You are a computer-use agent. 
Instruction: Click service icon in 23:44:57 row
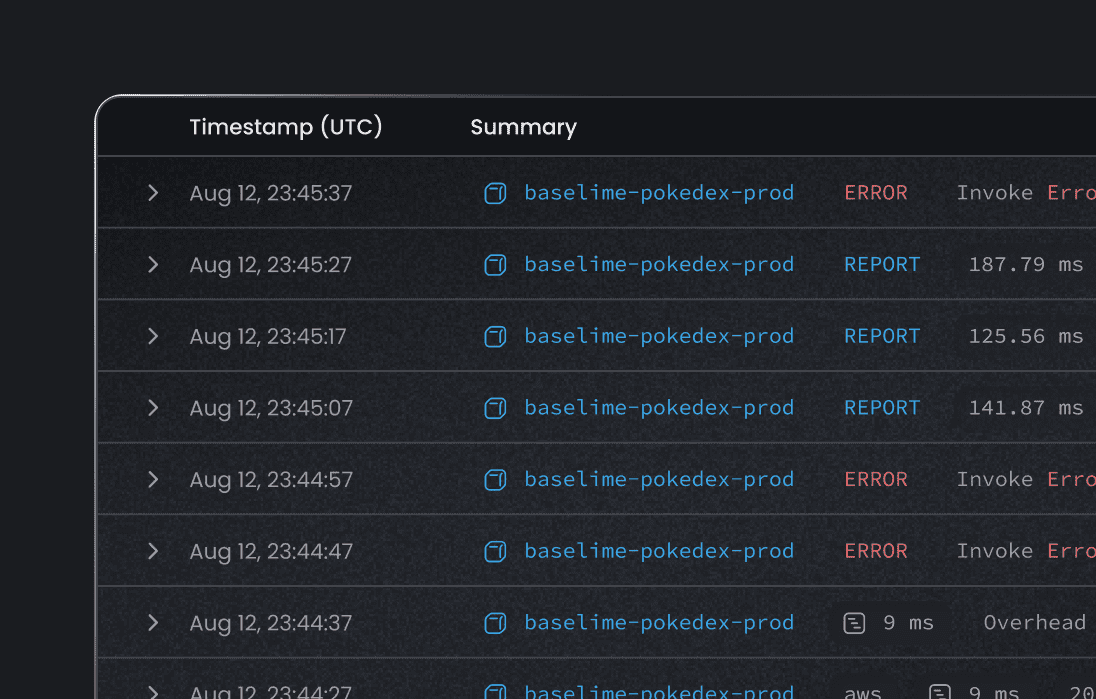(495, 480)
